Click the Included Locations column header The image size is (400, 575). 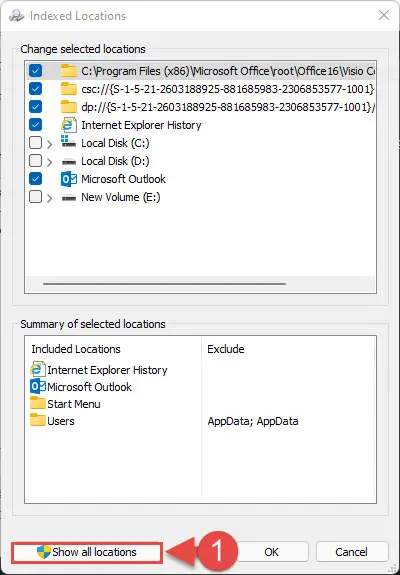click(76, 349)
